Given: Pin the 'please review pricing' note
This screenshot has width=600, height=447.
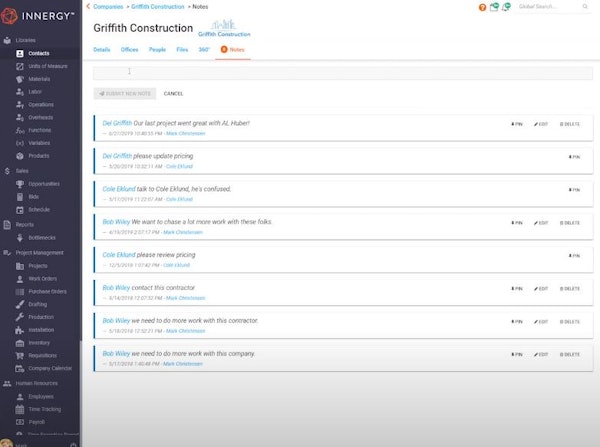Looking at the screenshot, I should (x=574, y=256).
